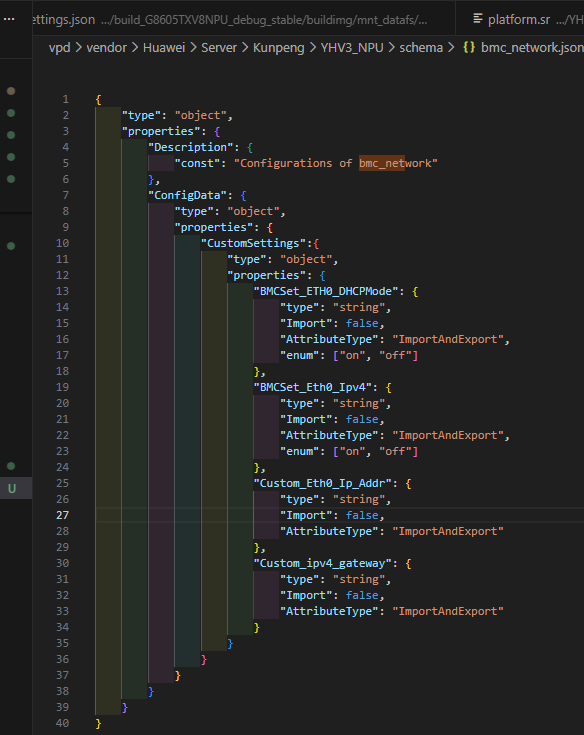584x735 pixels.
Task: Open the three-dots more actions menu
Action: (x=9, y=19)
